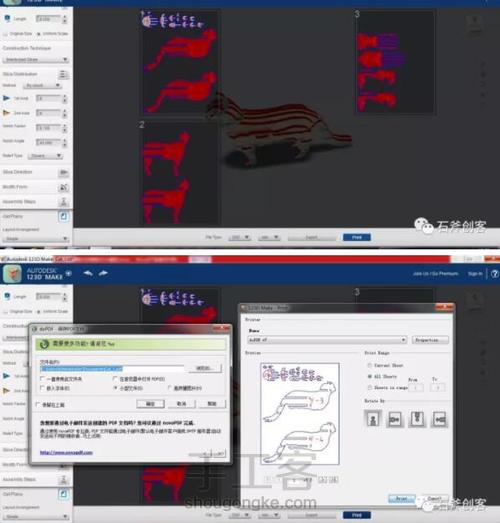This screenshot has width=500, height=523.
Task: Open printer Name dropdown in Print dialog
Action: 327,340
